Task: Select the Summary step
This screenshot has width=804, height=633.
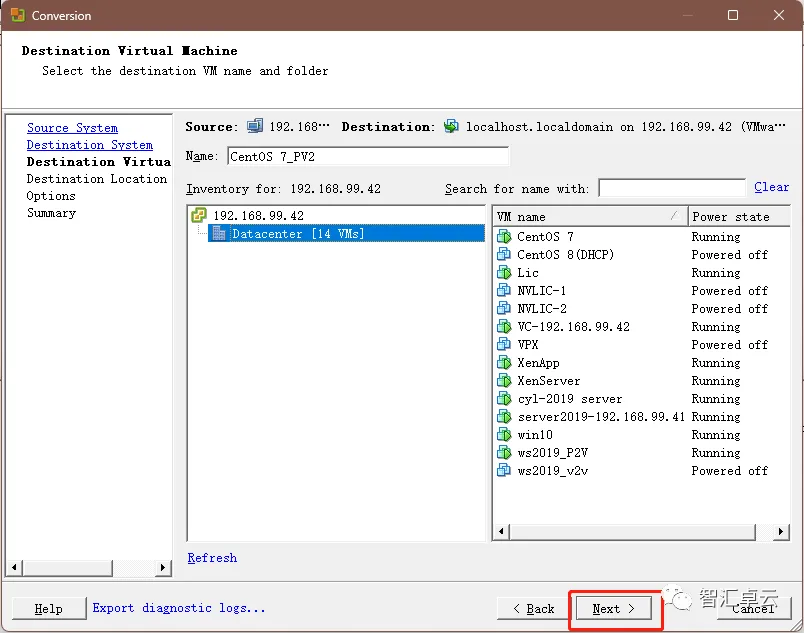Action: pos(51,213)
